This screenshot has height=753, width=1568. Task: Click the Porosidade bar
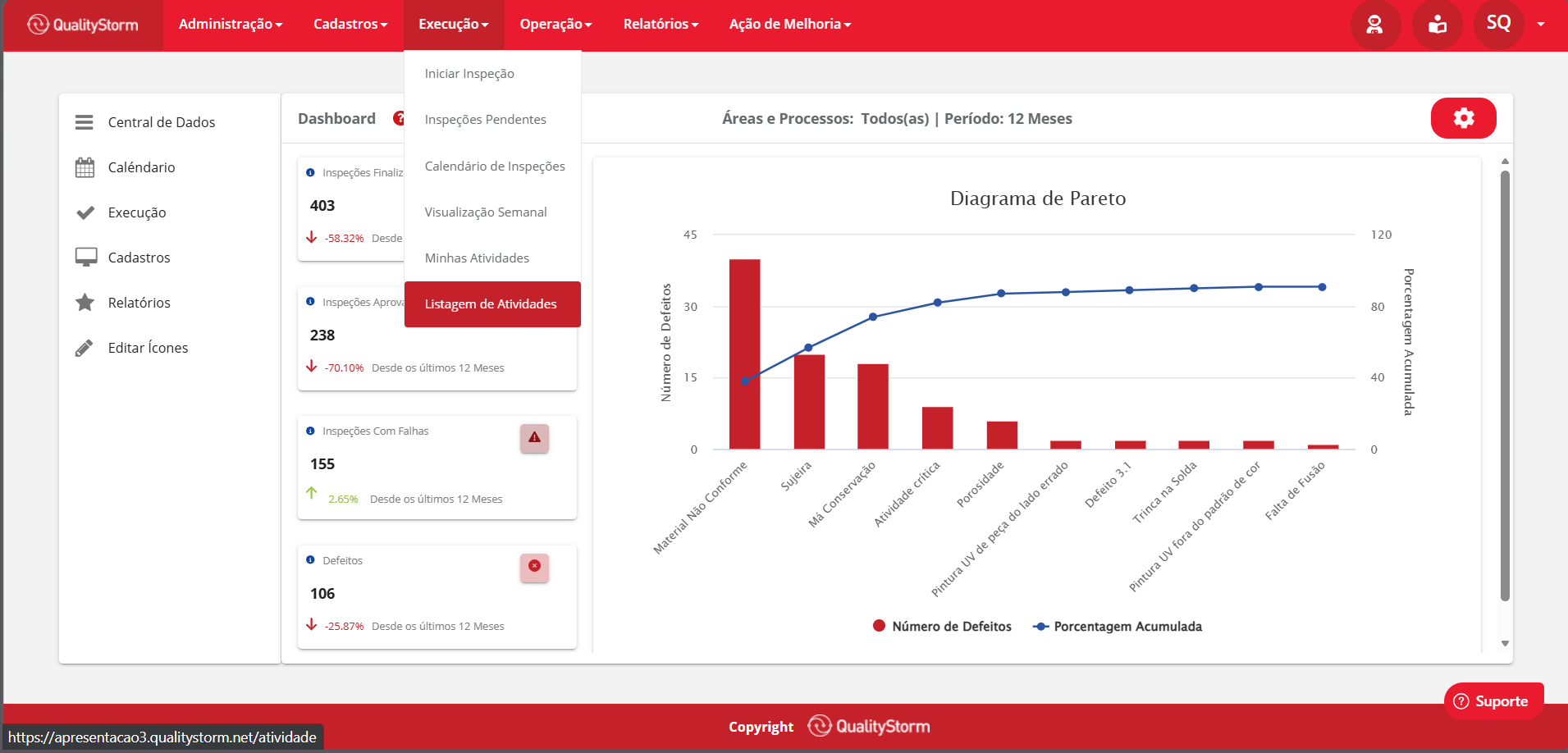[1002, 436]
